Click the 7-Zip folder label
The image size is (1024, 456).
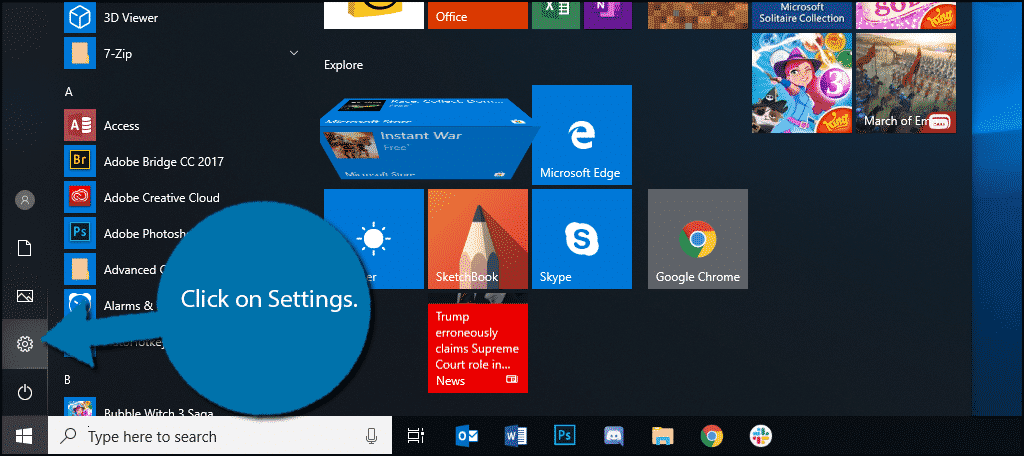(x=118, y=54)
